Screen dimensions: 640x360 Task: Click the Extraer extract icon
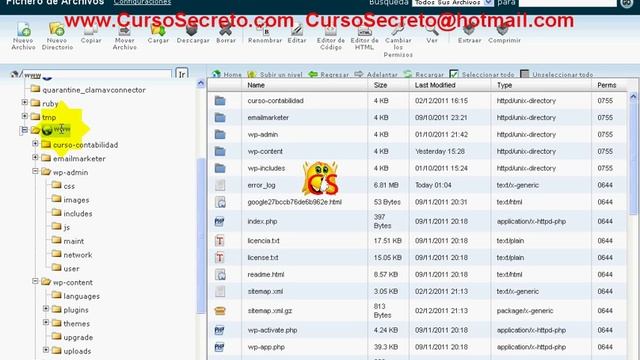pyautogui.click(x=469, y=30)
